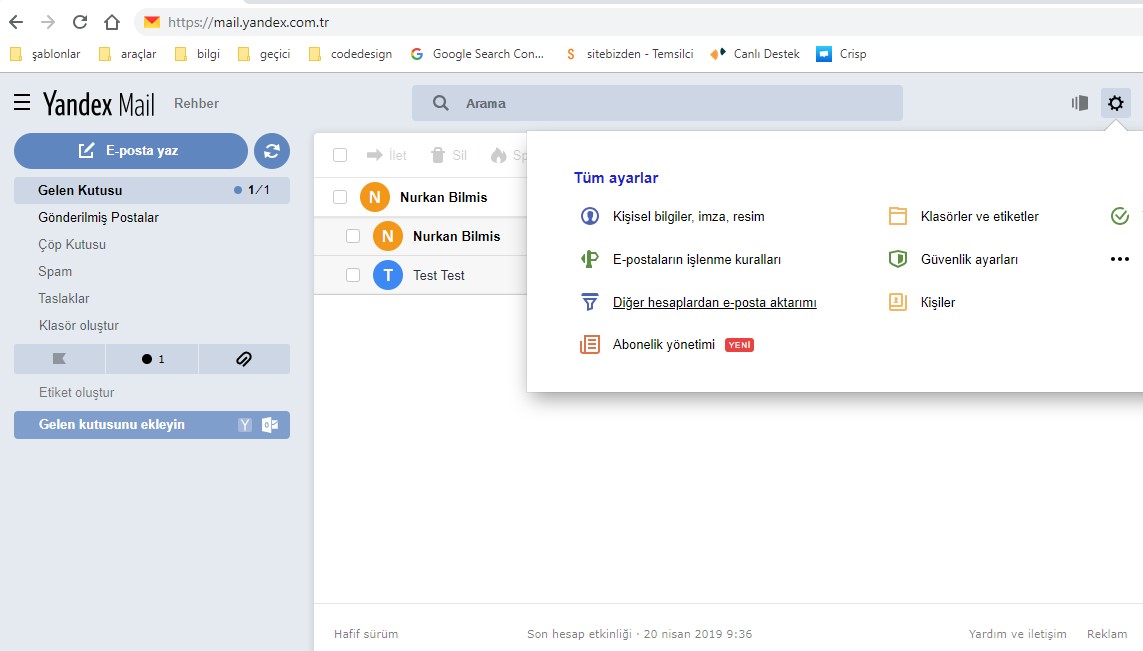Image resolution: width=1143 pixels, height=651 pixels.
Task: Click the Hafif sürüm footer link
Action: tap(366, 634)
